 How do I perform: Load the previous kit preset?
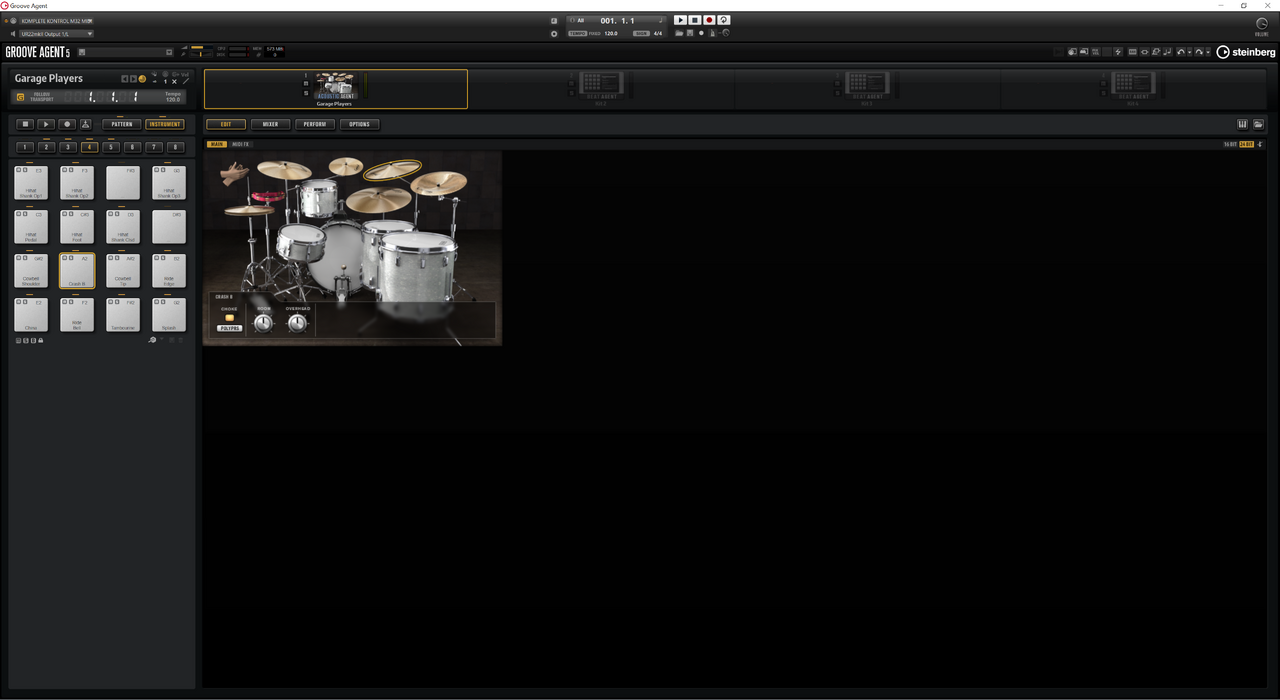(125, 79)
